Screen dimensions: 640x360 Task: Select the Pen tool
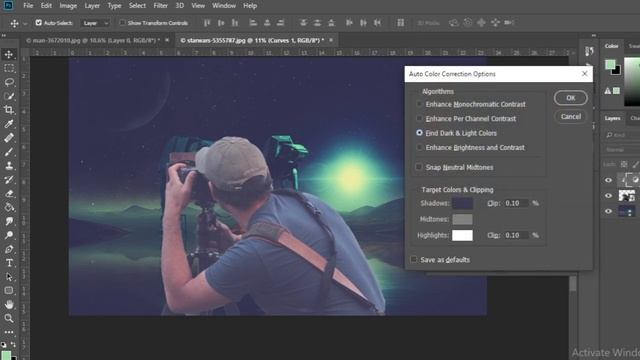tap(9, 249)
